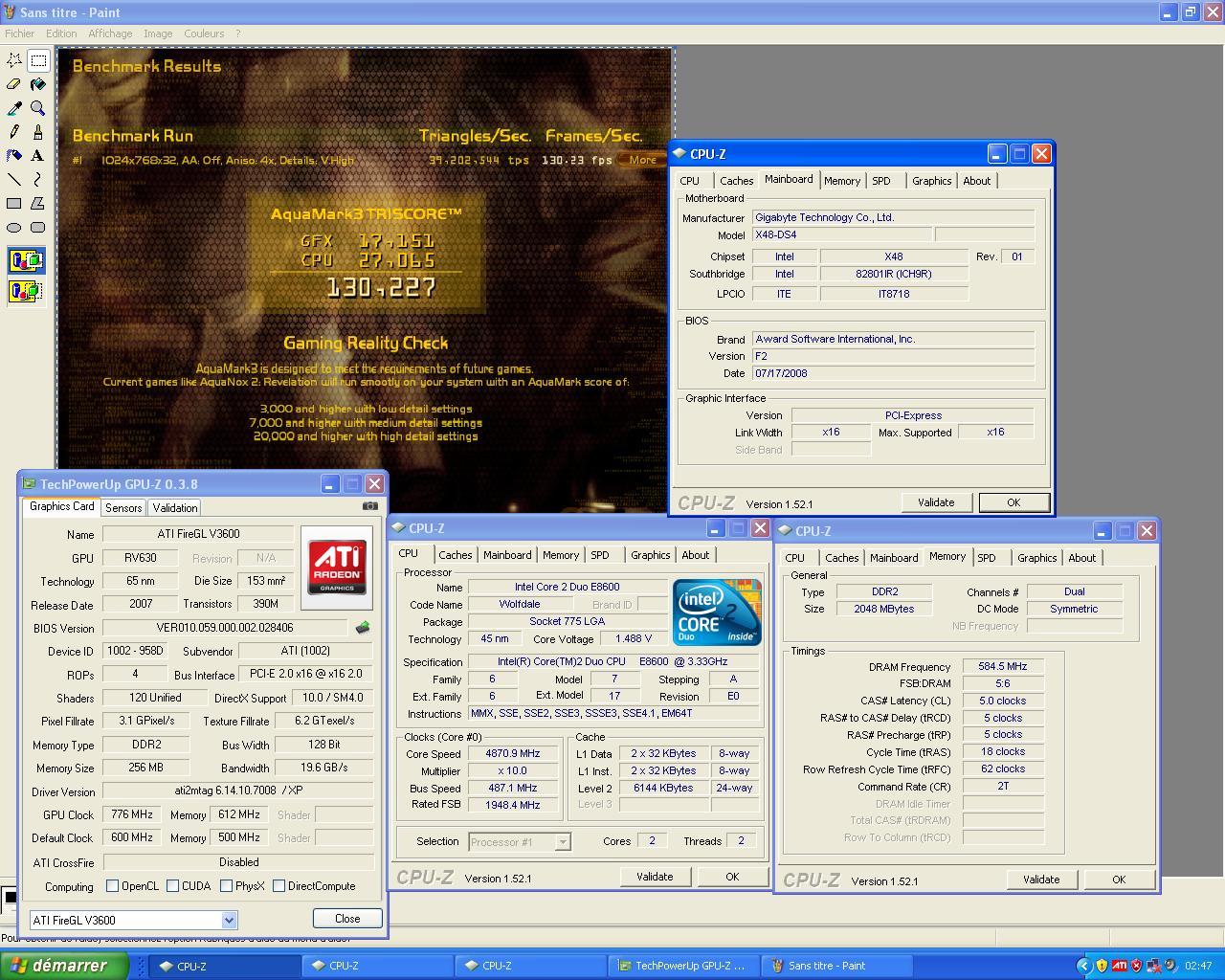Click the BIOS save chip icon in GPU-Z

pyautogui.click(x=362, y=628)
